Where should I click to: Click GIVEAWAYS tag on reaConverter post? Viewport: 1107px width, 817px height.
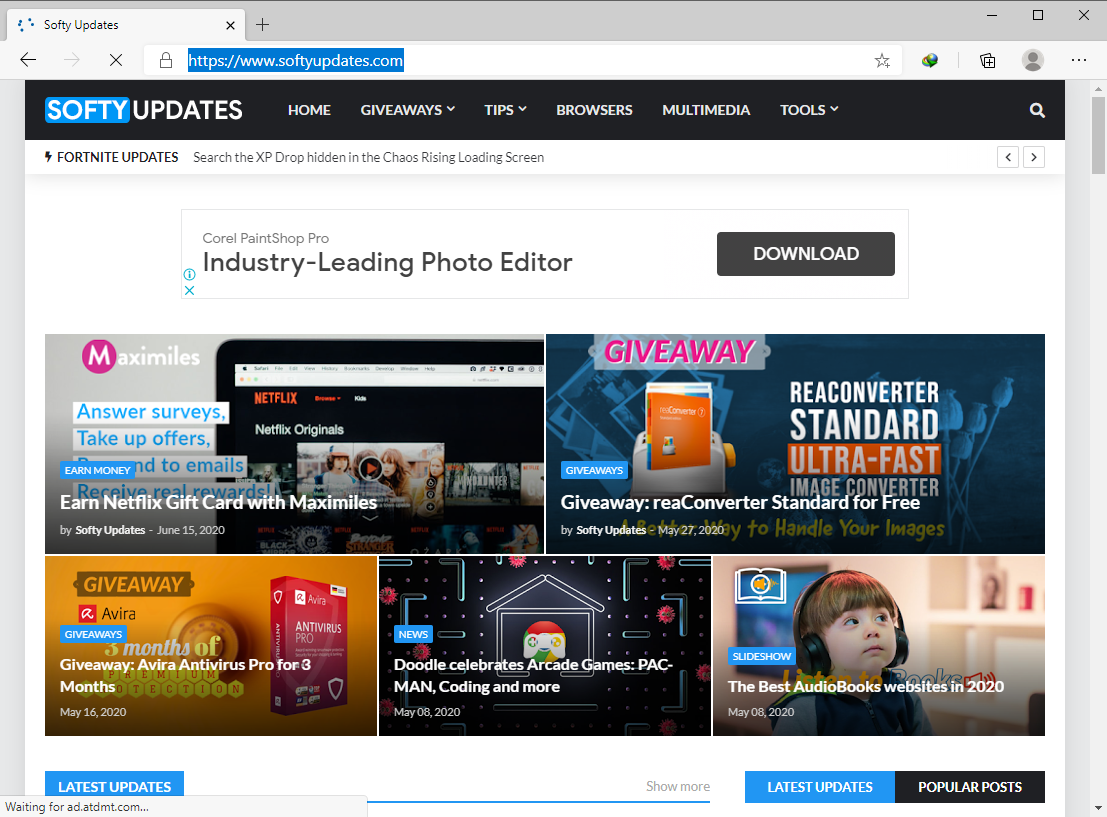pyautogui.click(x=594, y=470)
